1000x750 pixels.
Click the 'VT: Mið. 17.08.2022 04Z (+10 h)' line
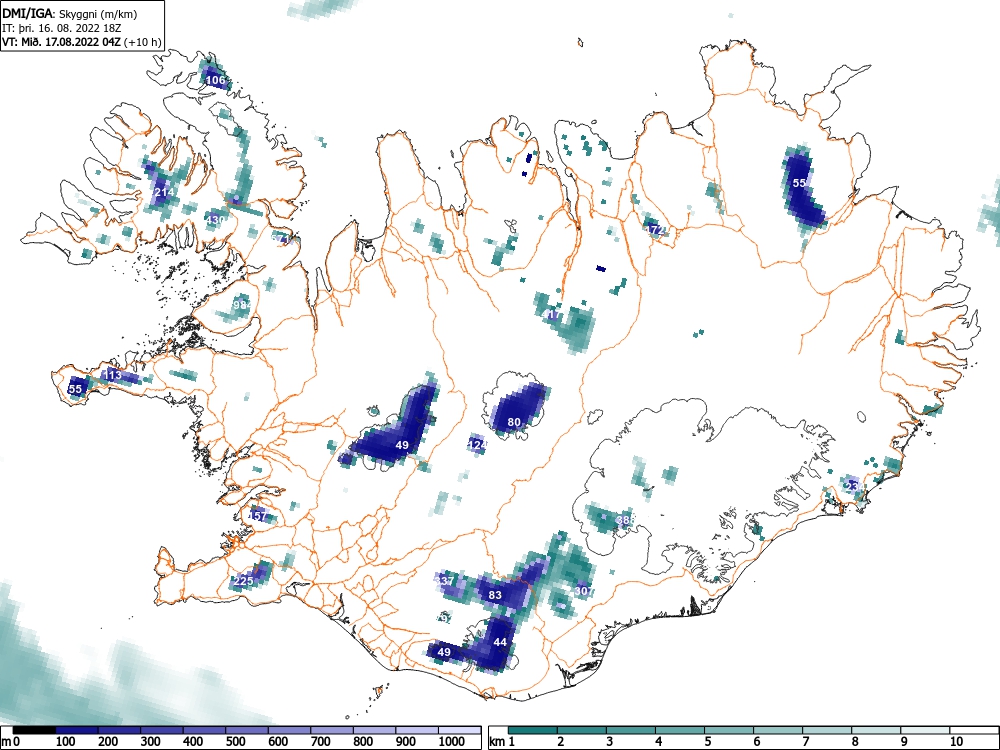click(82, 42)
